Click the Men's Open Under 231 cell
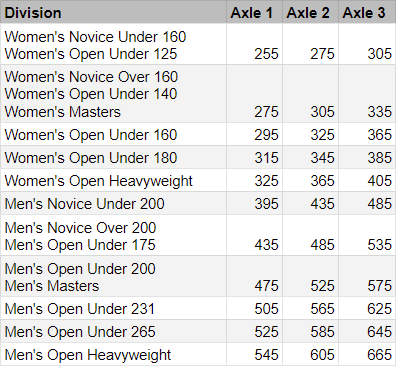 113,308
